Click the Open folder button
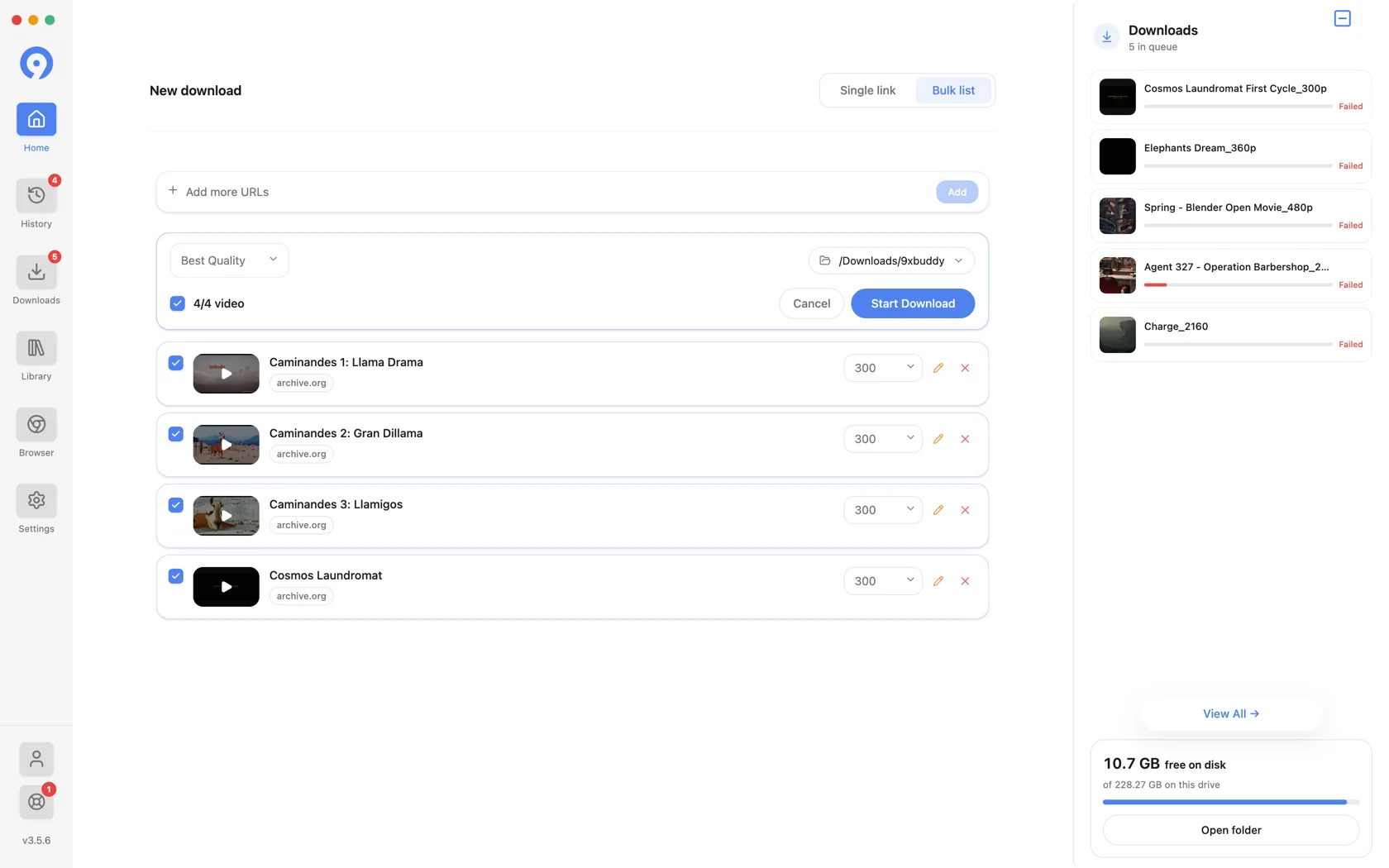This screenshot has width=1389, height=868. (x=1230, y=830)
